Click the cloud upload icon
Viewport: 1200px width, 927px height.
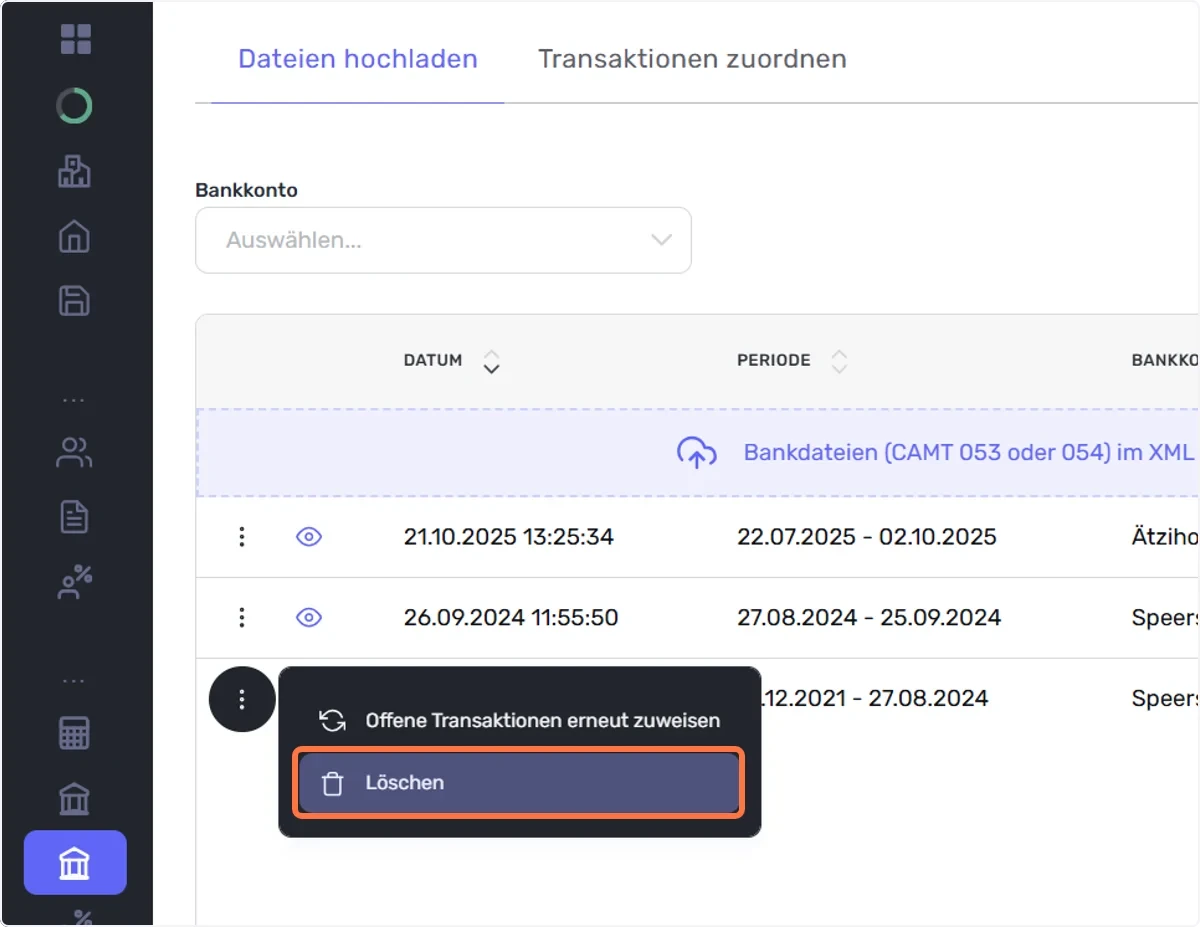pyautogui.click(x=697, y=453)
